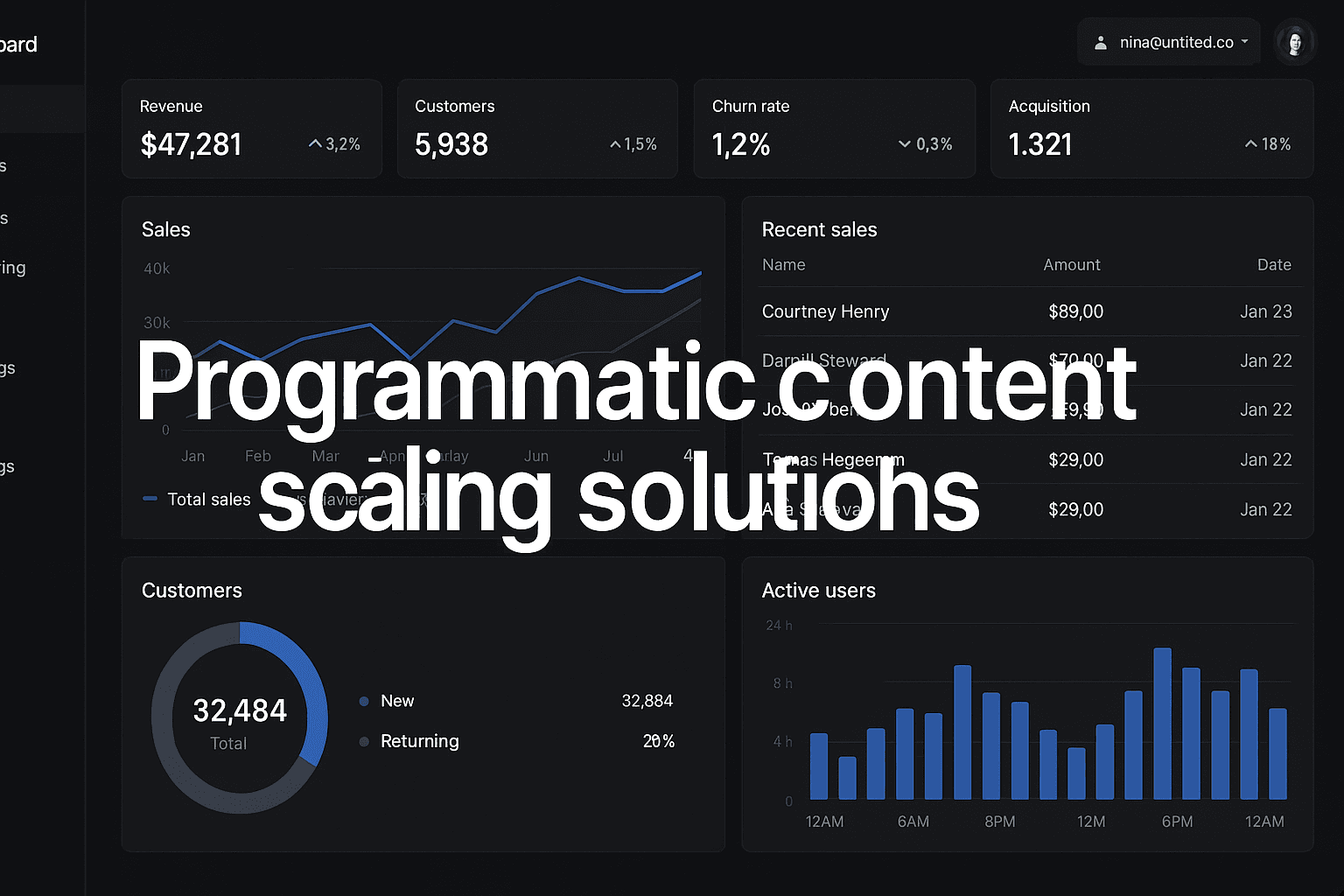Viewport: 1344px width, 896px height.
Task: Click the 6PM label on Active users
Action: point(1178,822)
